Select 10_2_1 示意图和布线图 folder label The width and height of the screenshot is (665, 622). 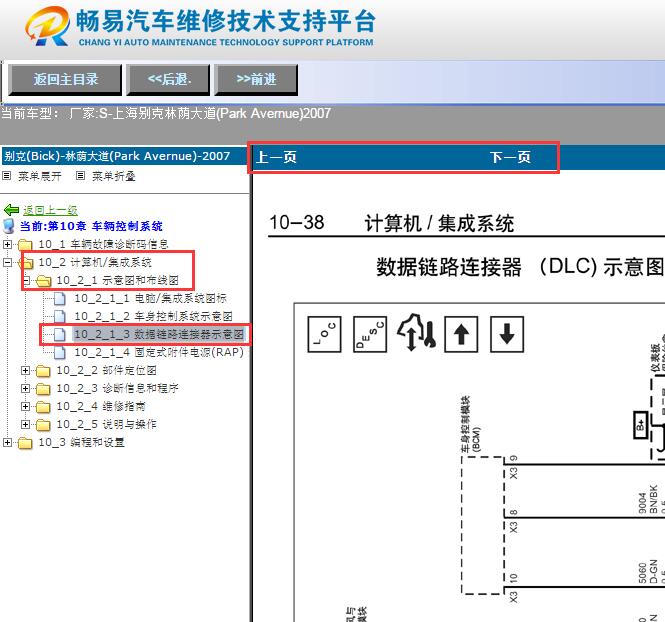pyautogui.click(x=117, y=280)
